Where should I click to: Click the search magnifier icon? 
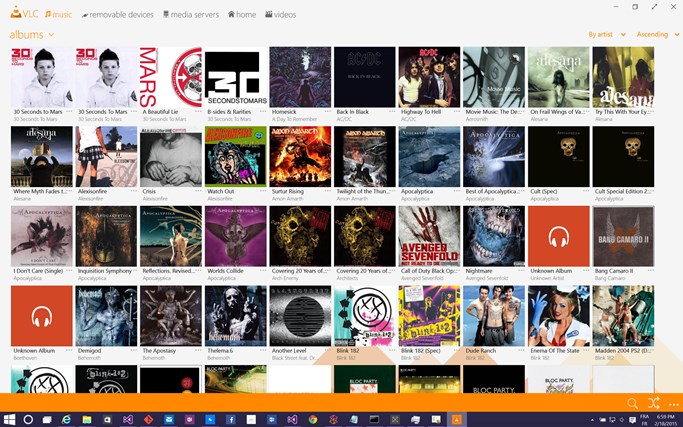pyautogui.click(x=632, y=403)
